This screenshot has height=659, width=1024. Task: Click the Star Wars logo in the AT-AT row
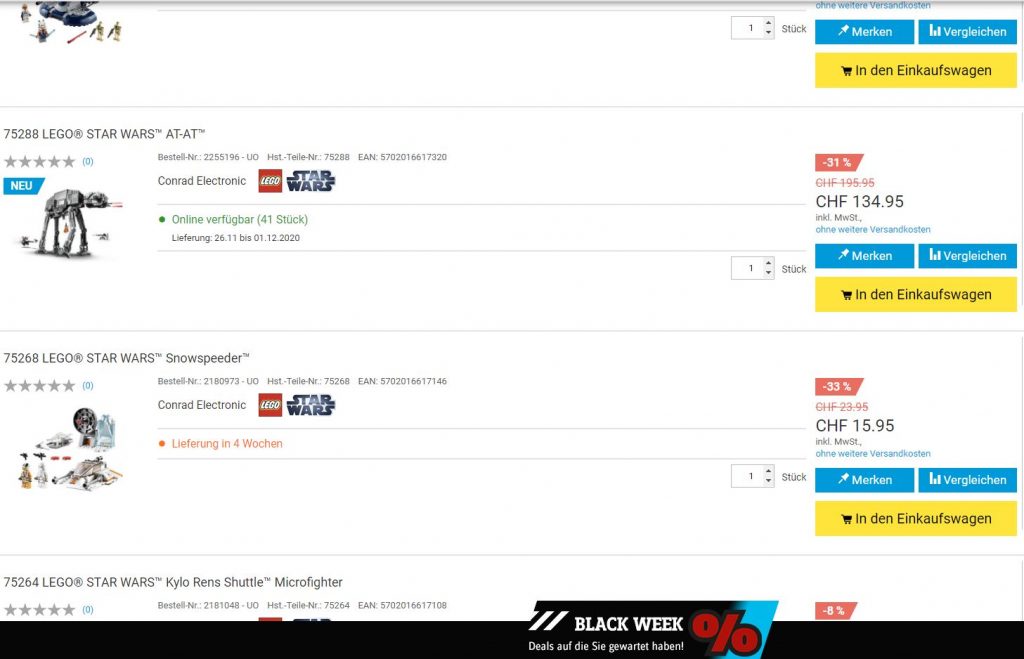[x=311, y=181]
